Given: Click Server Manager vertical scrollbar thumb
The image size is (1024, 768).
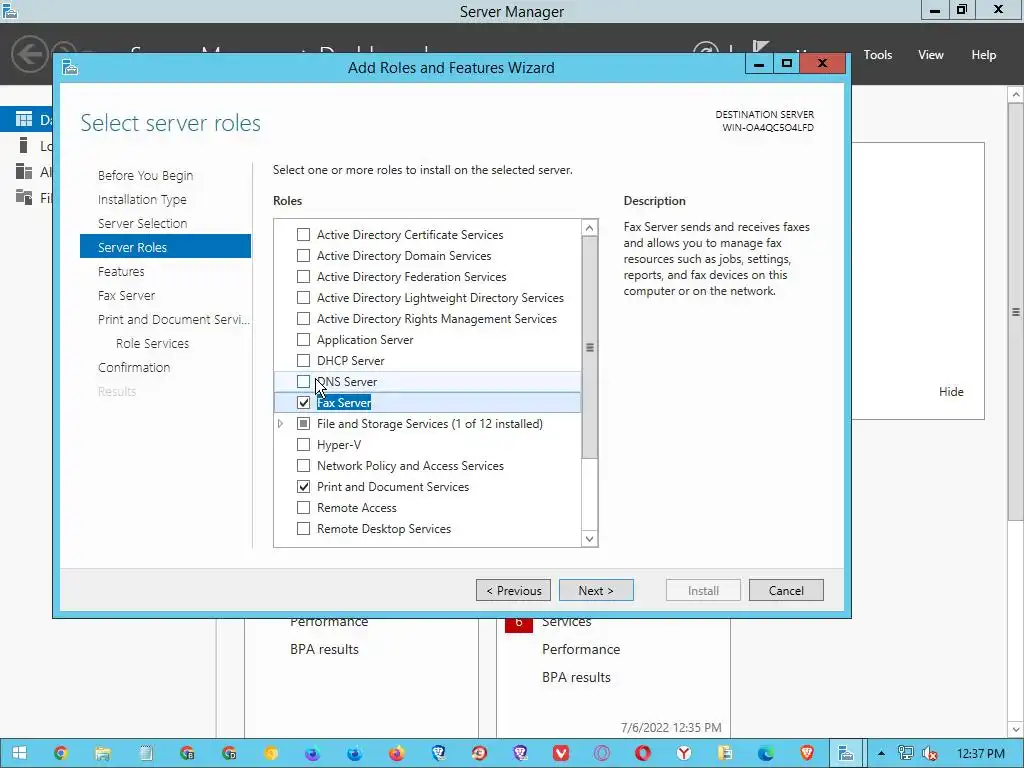Looking at the screenshot, I should click(x=1016, y=312).
